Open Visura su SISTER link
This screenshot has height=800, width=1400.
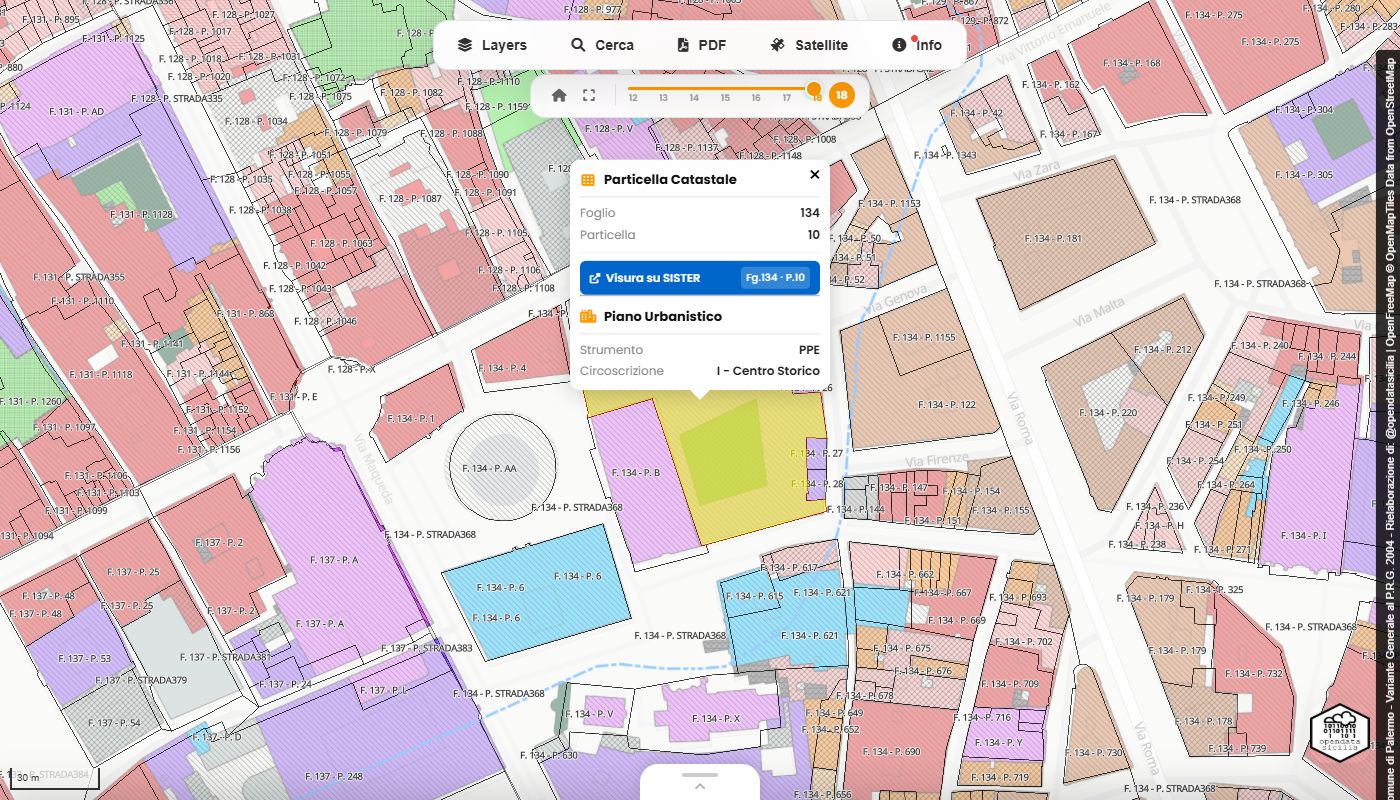700,278
